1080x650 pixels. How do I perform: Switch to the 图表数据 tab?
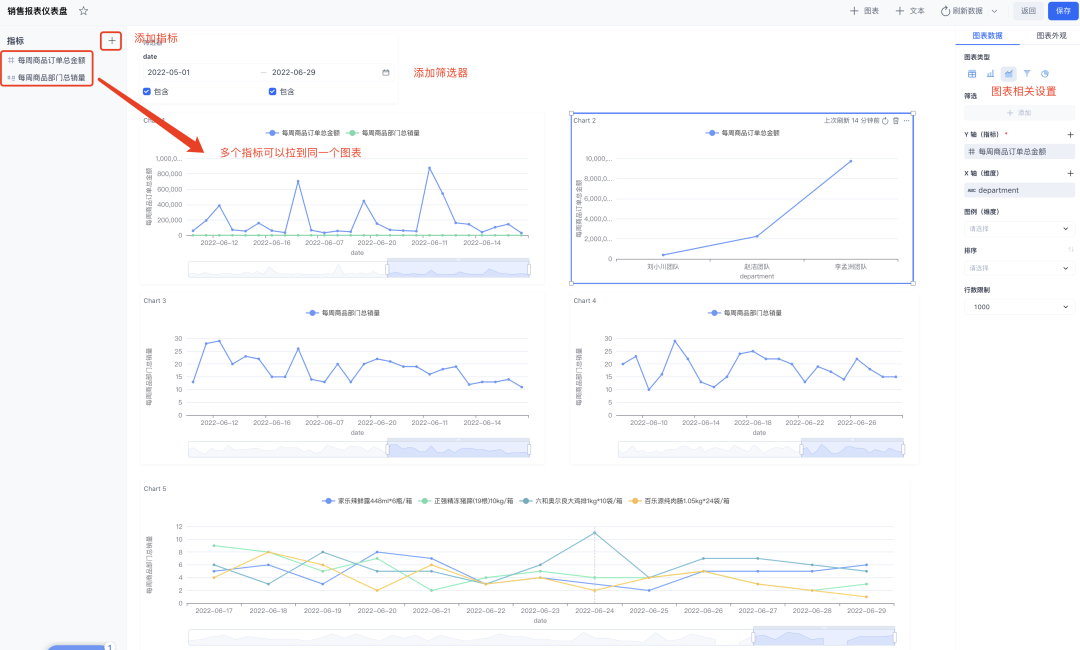987,36
